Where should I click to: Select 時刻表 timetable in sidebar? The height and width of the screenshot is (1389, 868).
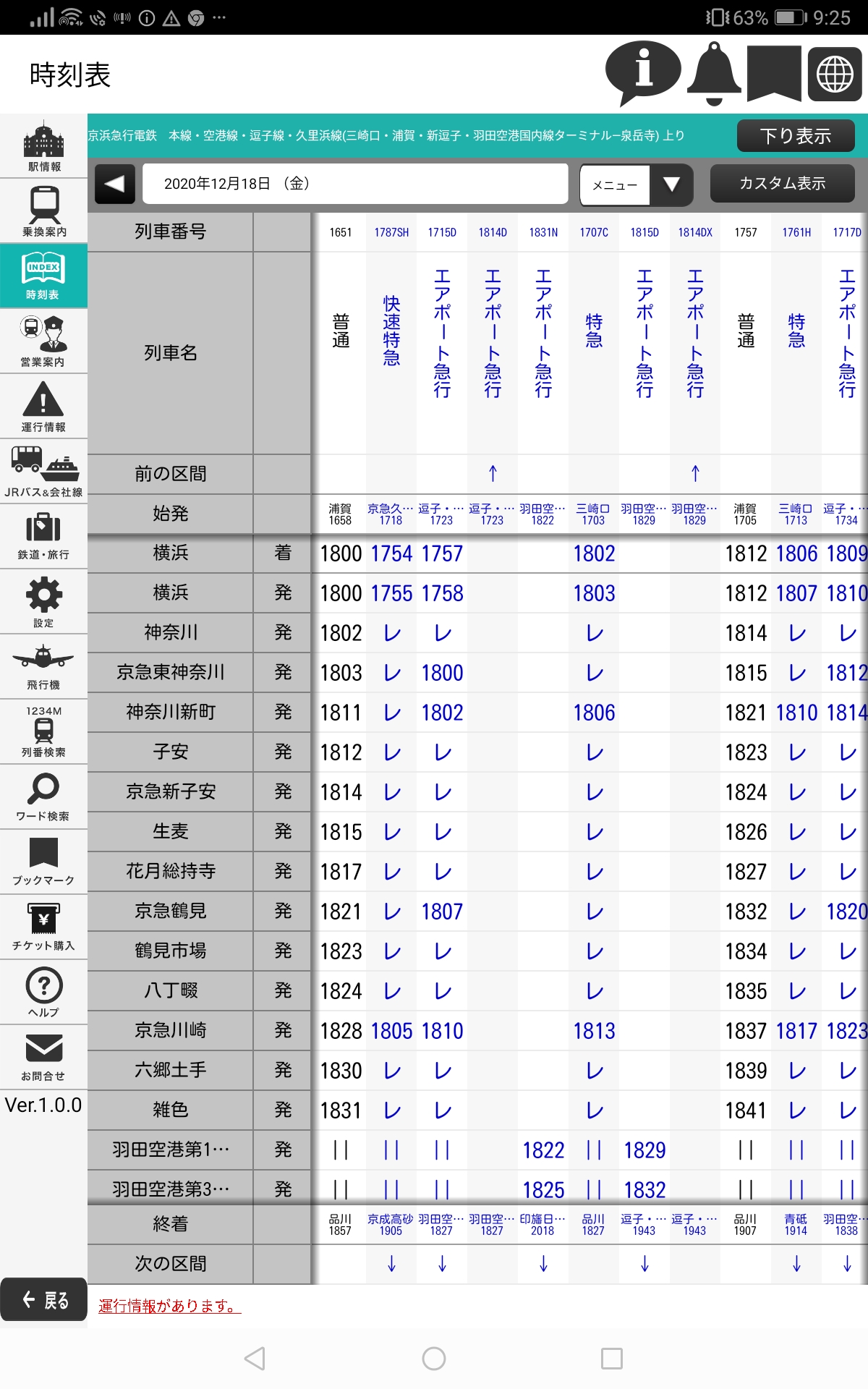pos(43,276)
